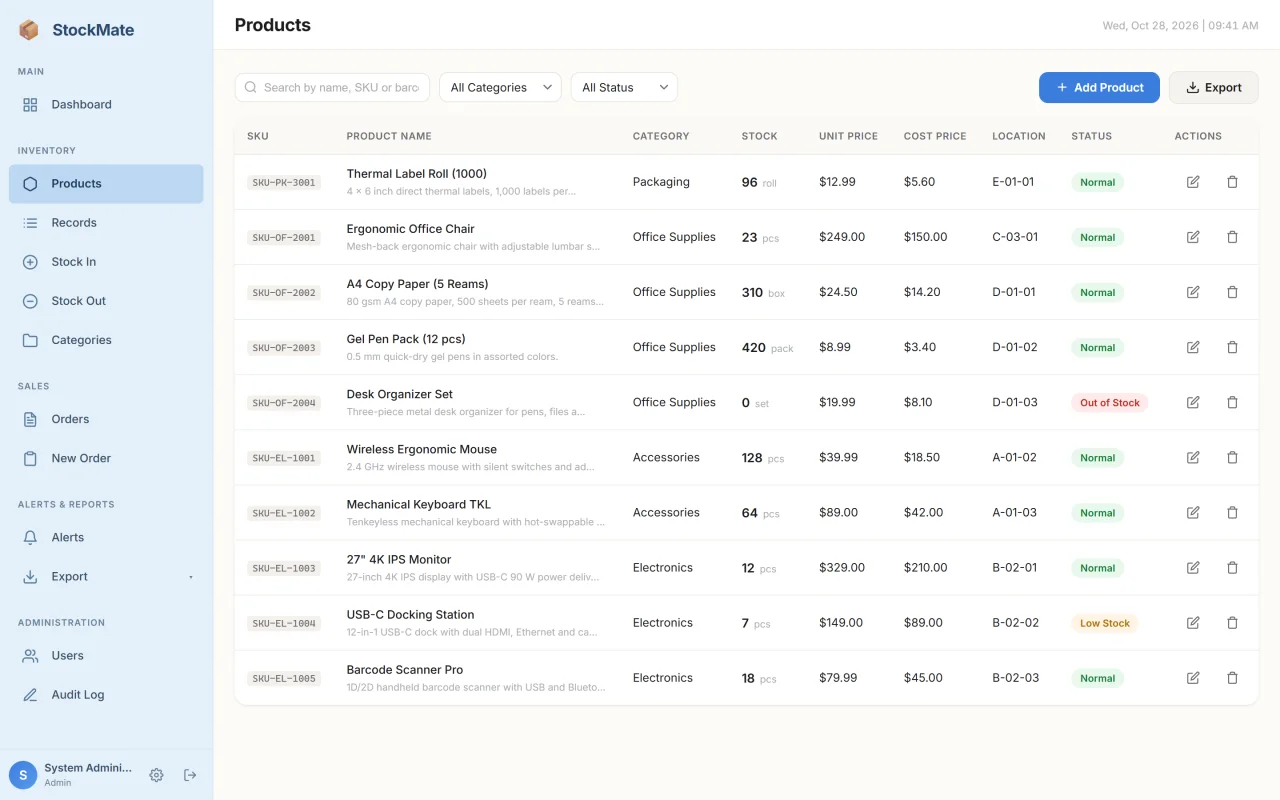This screenshot has width=1280, height=800.
Task: Click location A-01-02 cell
Action: point(1014,457)
